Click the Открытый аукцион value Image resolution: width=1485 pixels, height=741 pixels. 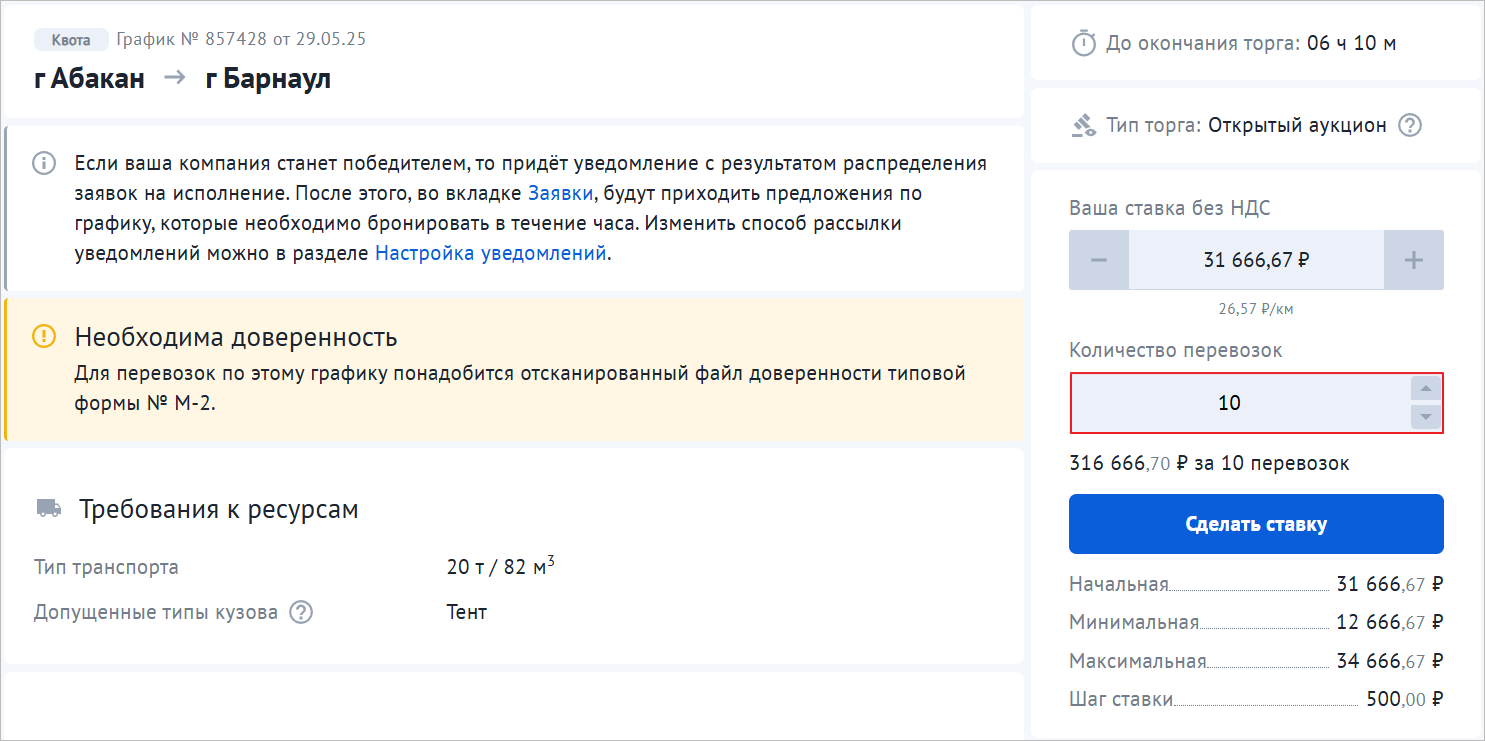tap(1297, 126)
